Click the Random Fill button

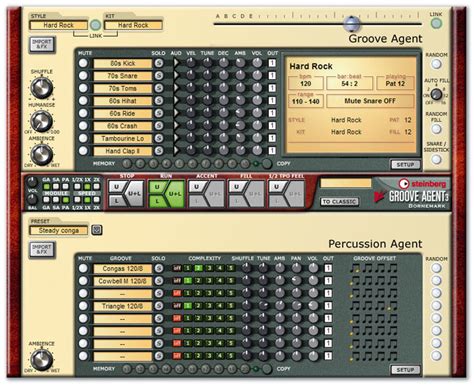pyautogui.click(x=436, y=129)
